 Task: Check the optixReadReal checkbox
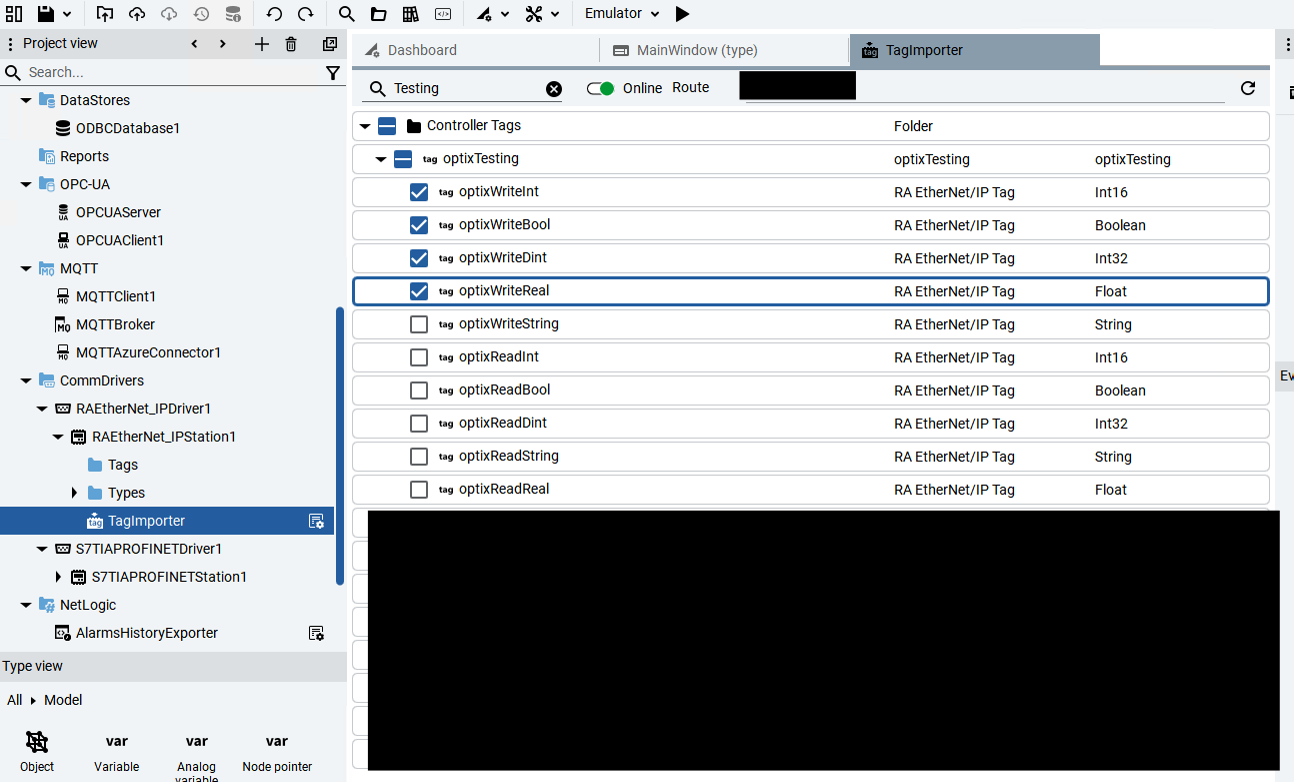point(419,489)
